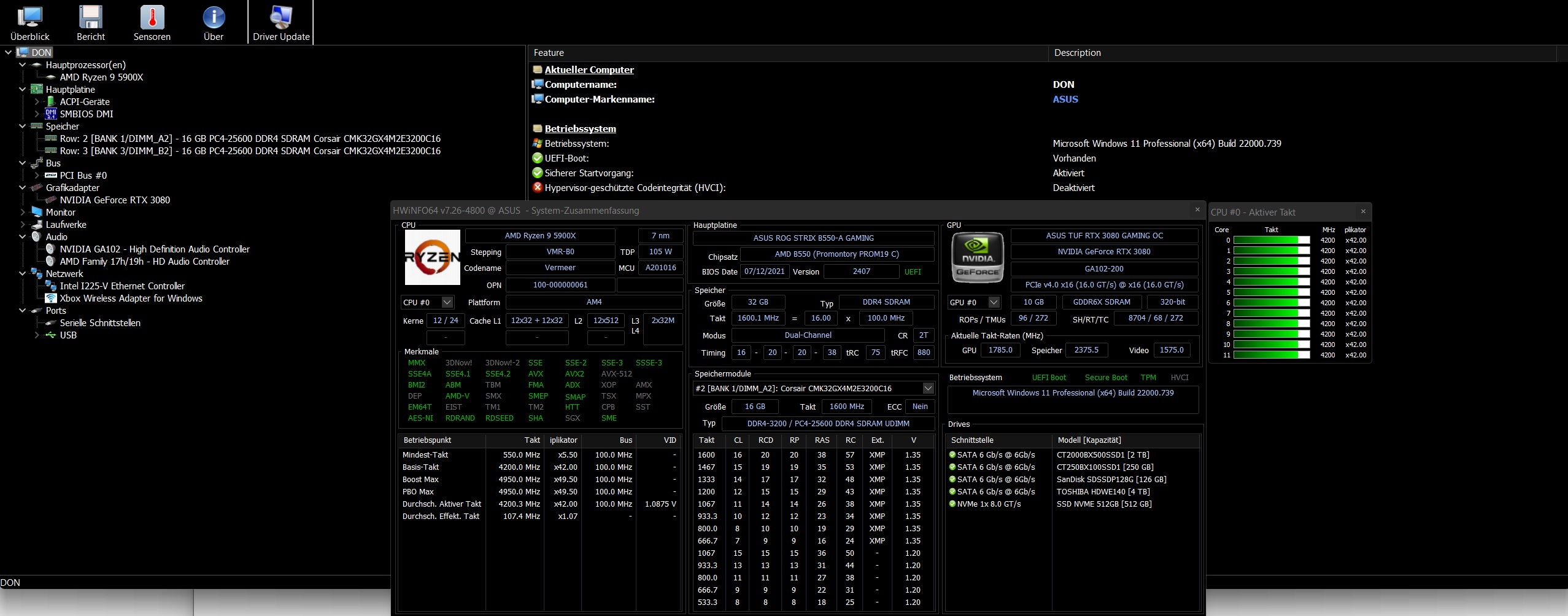Select the Boost Max operating point row

539,480
